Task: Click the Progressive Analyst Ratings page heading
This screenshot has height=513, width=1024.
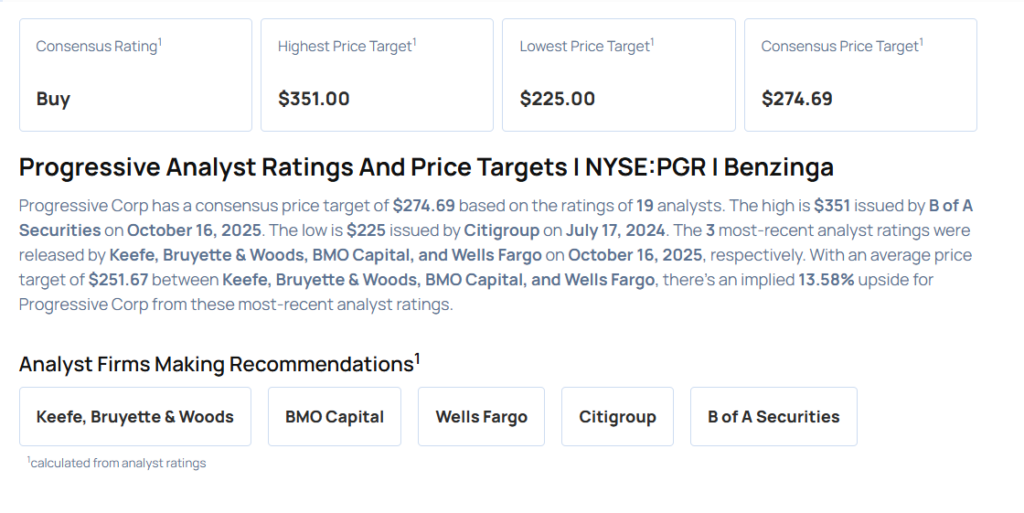Action: 426,167
